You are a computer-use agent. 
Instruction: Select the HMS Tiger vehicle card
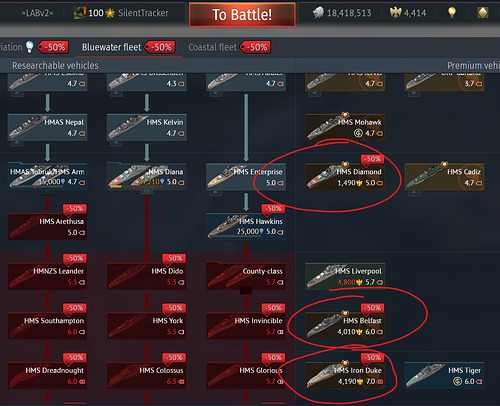coord(444,375)
